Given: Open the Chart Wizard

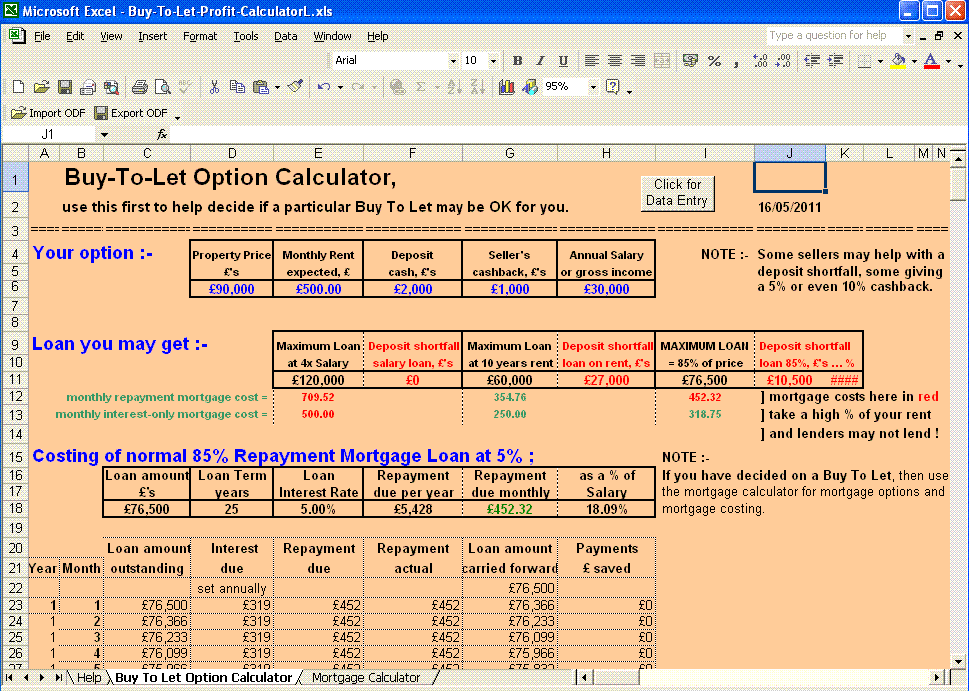Looking at the screenshot, I should (507, 87).
